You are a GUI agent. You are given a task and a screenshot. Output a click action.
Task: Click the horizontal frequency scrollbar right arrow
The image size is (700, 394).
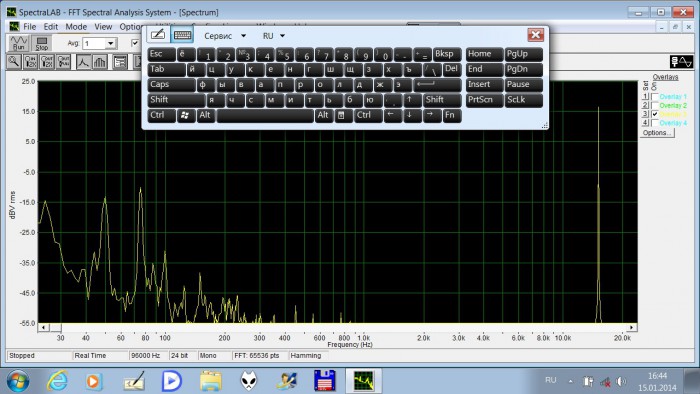click(x=631, y=328)
